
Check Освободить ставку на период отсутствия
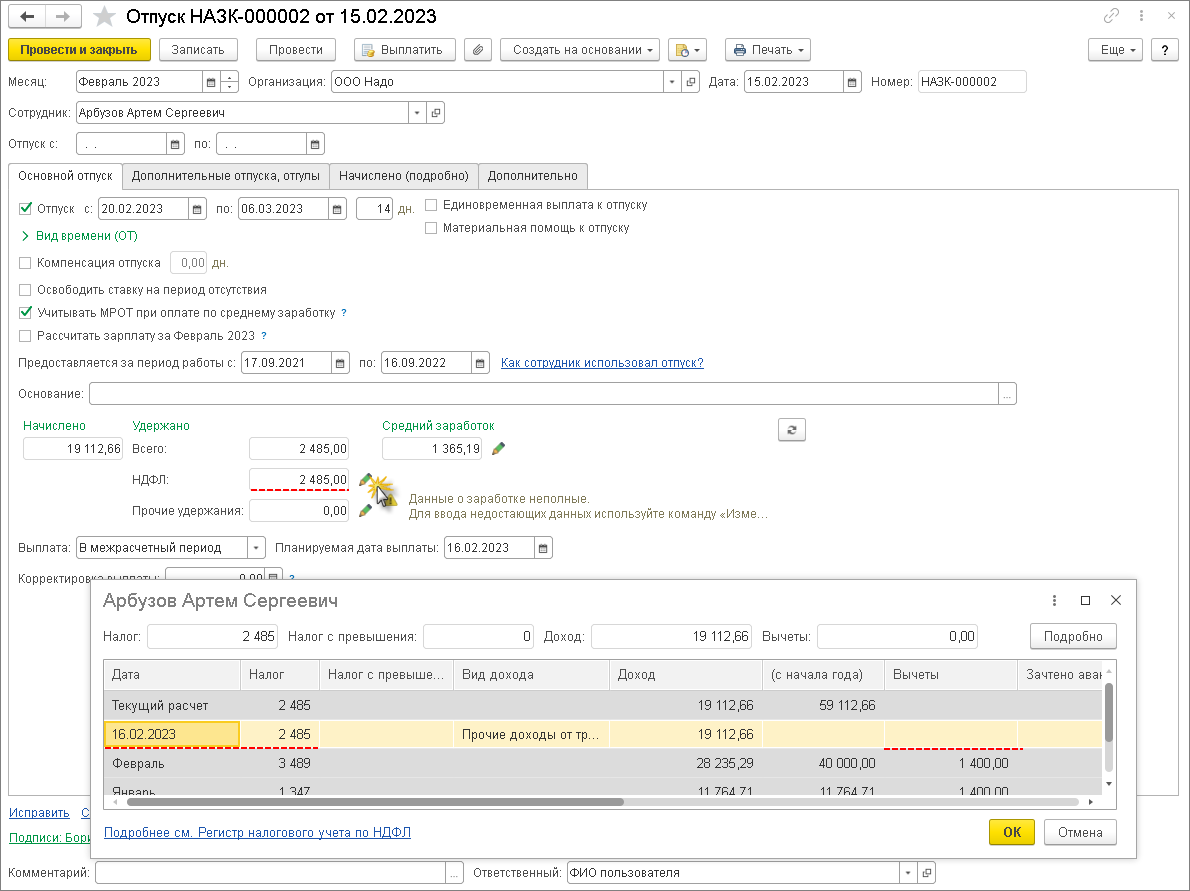[25, 290]
